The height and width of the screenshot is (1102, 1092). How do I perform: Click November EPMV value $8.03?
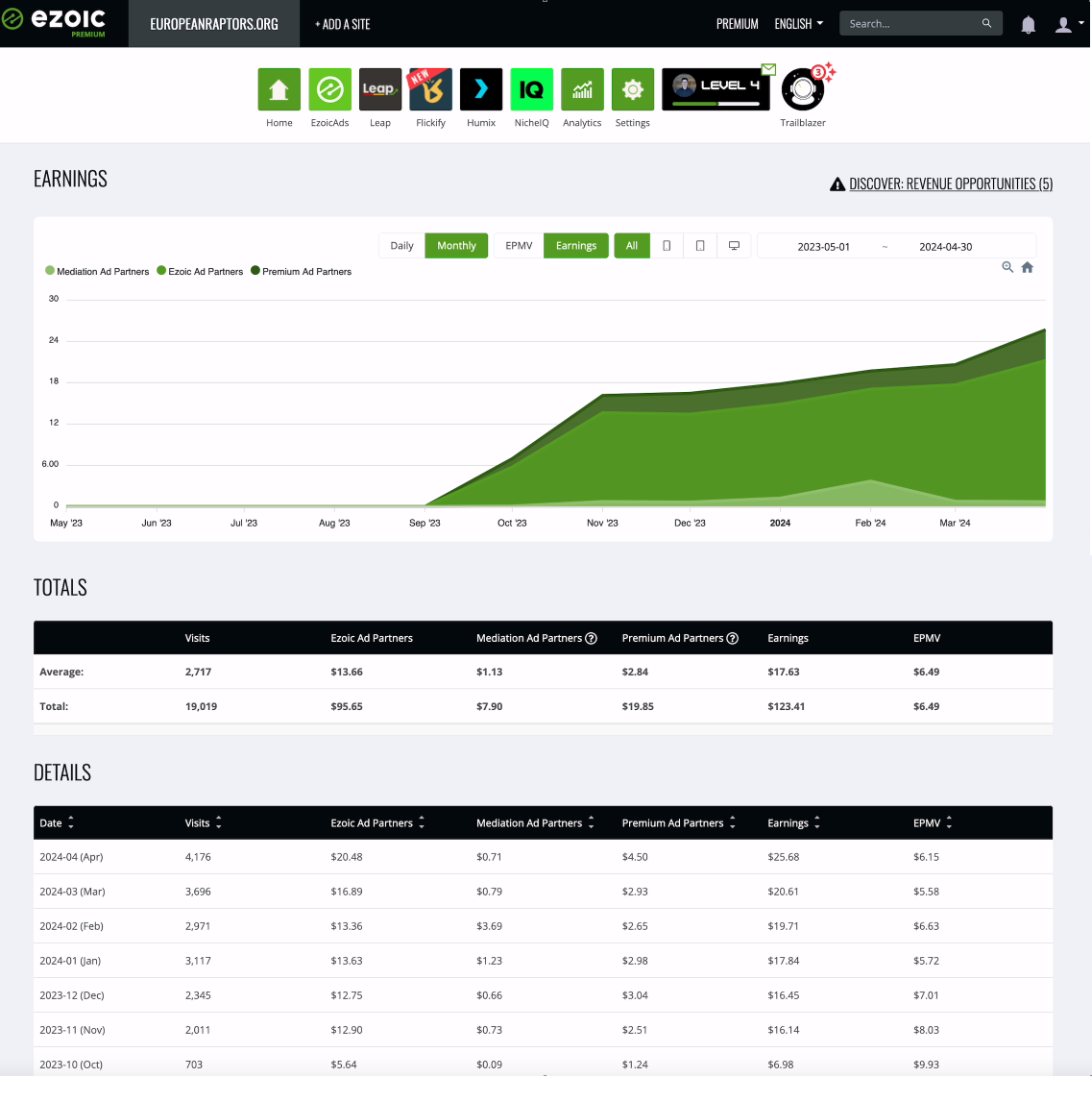(926, 1030)
